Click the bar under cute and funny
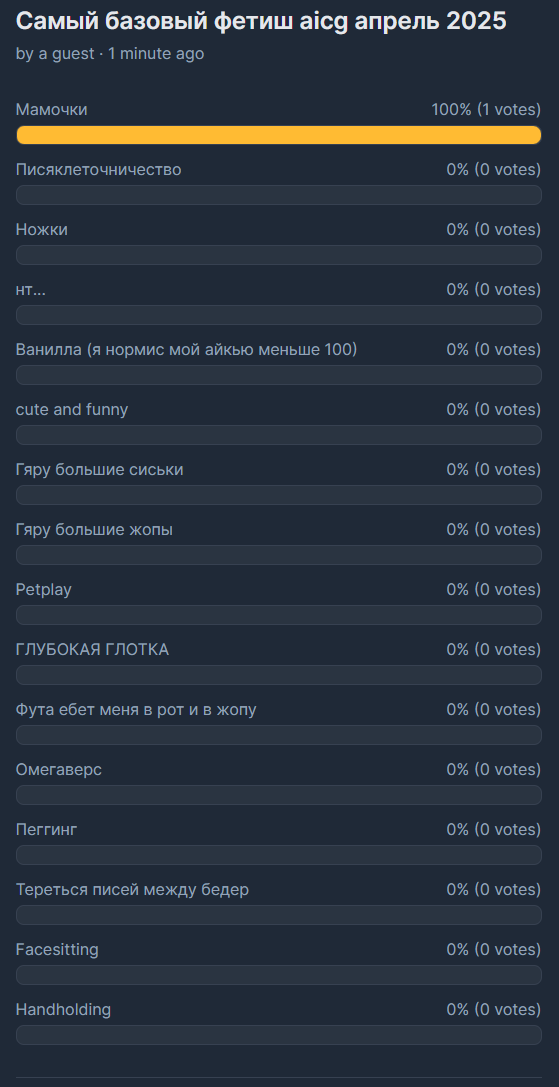The width and height of the screenshot is (559, 1087). (278, 435)
